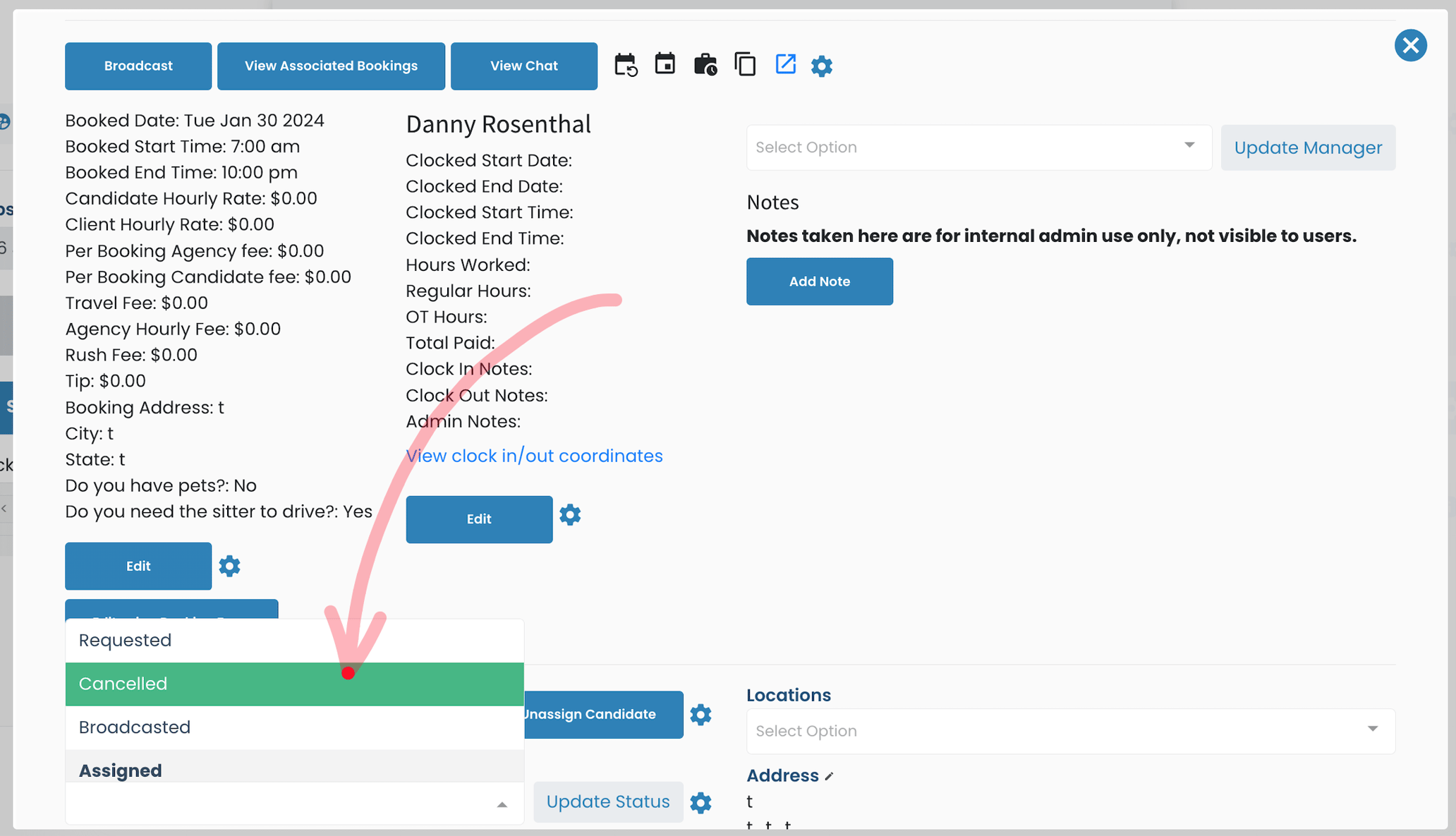Click View Associated Bookings

pos(331,66)
